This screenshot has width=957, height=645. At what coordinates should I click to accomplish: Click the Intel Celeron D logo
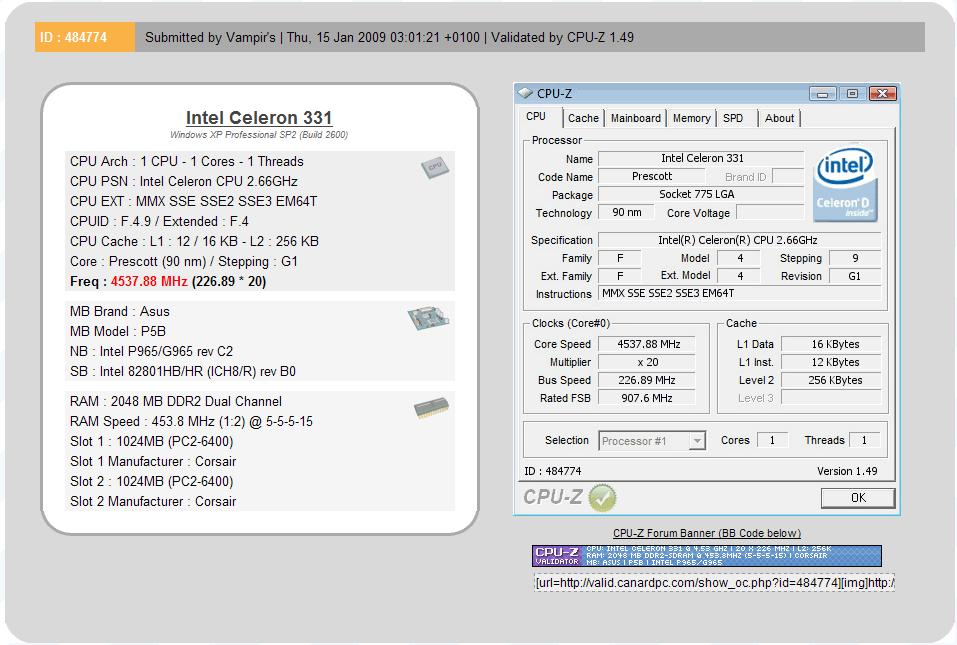(x=845, y=185)
